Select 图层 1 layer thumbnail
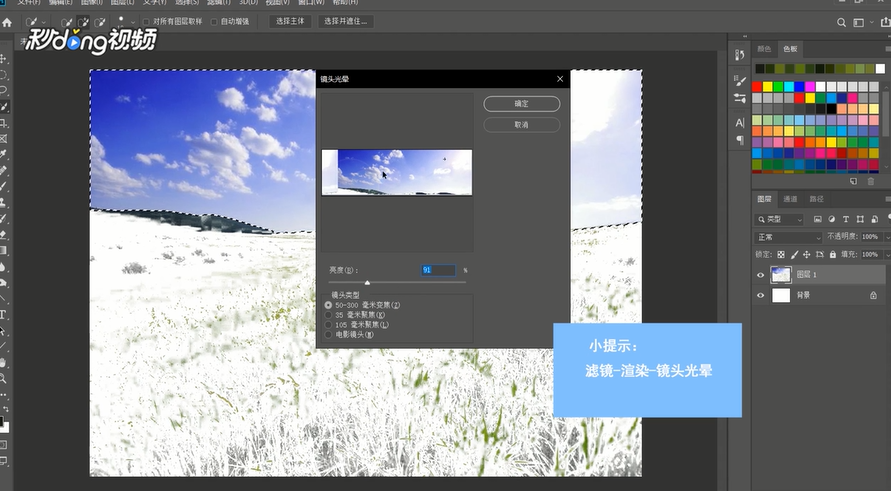This screenshot has height=491, width=891. click(781, 275)
